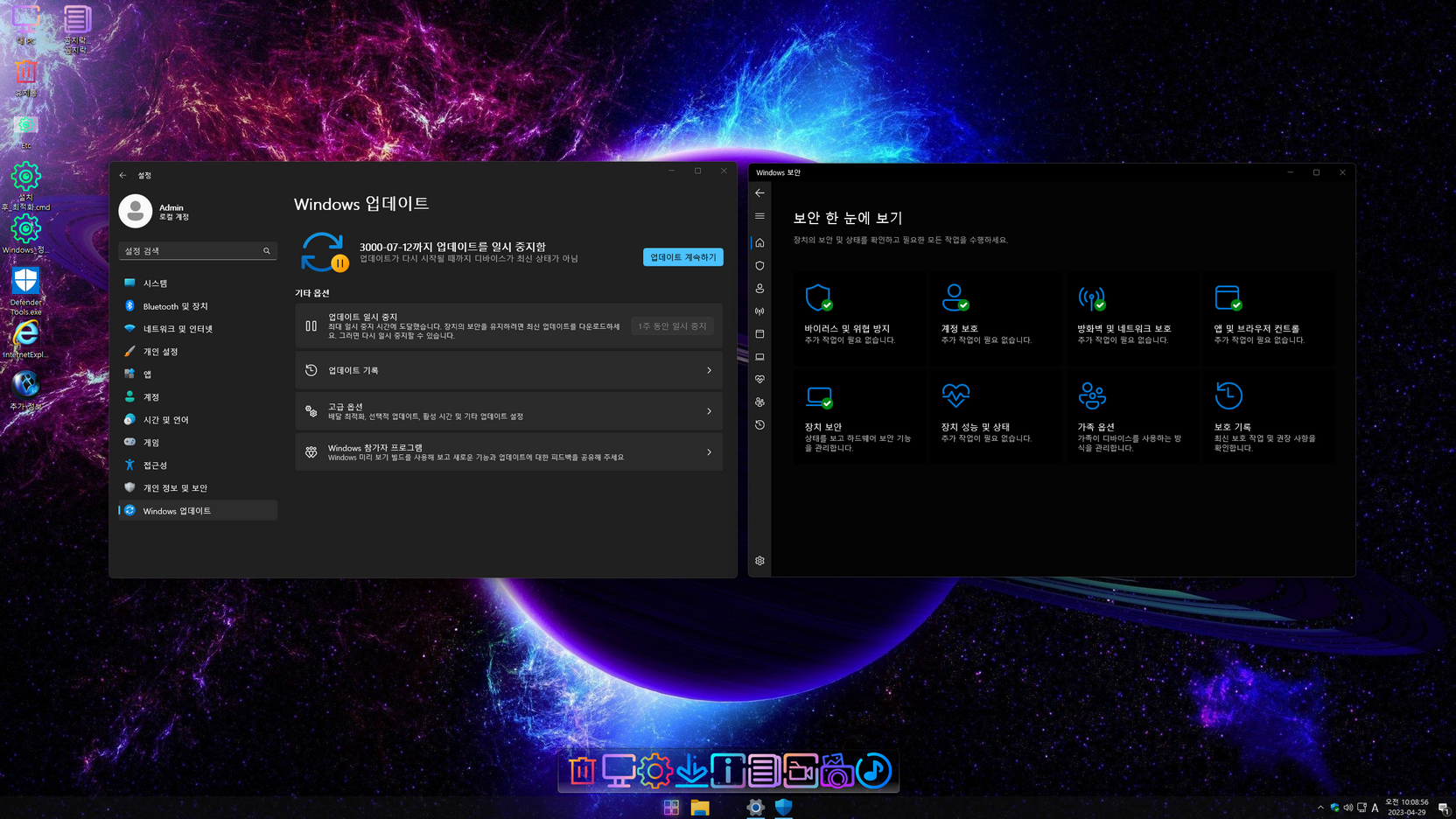
Task: Open Device security laptop icon in Windows Security sidebar
Action: (759, 357)
